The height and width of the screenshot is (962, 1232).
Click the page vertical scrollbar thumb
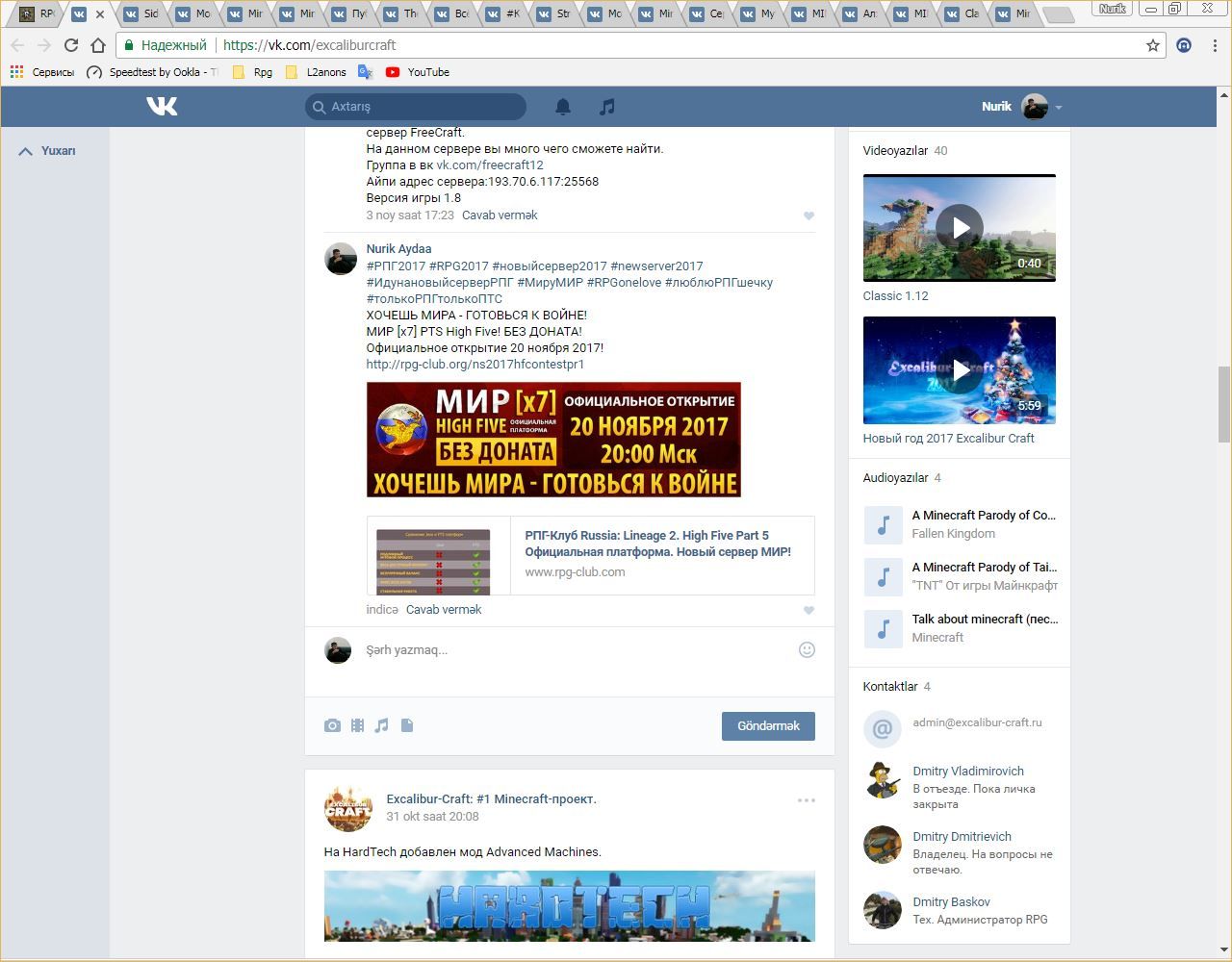tap(1224, 404)
